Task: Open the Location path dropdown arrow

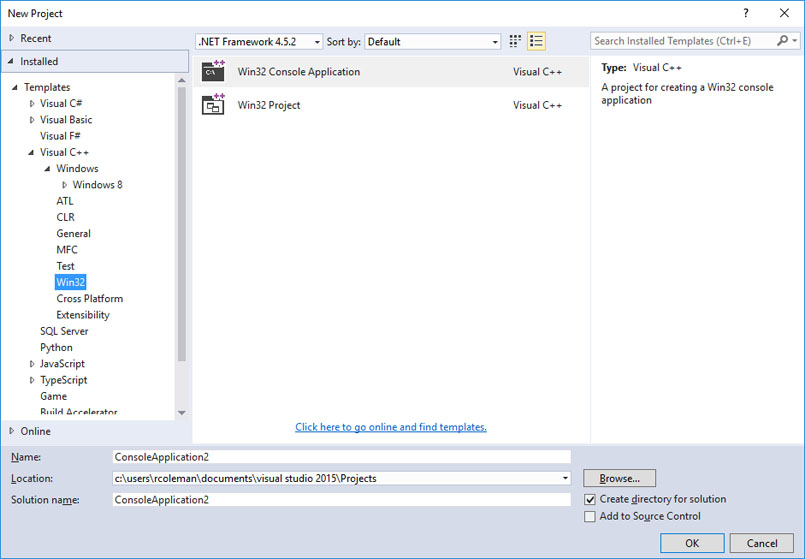Action: pyautogui.click(x=565, y=478)
